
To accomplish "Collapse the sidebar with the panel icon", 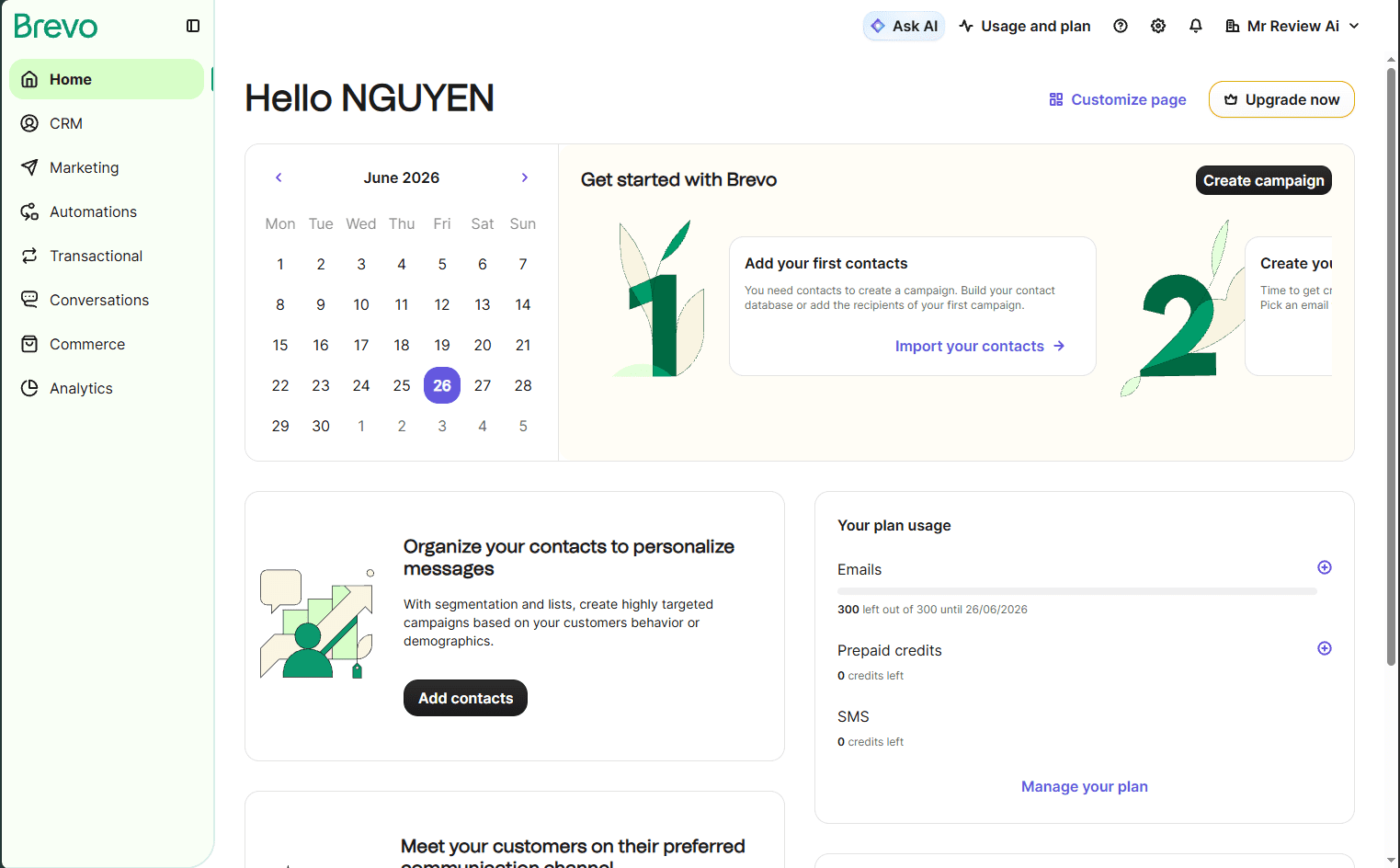I will [x=193, y=26].
